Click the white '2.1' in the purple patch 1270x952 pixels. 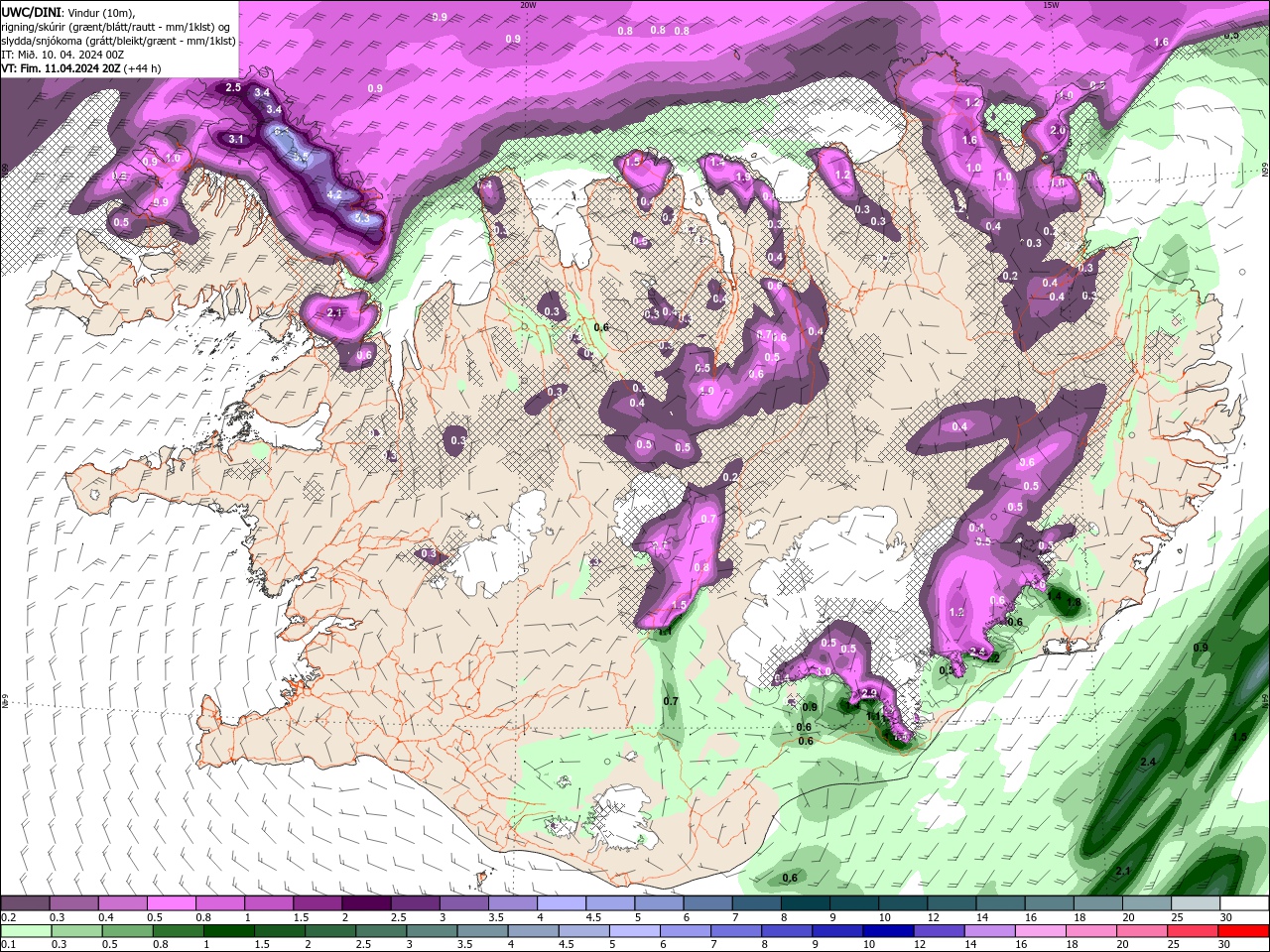334,312
